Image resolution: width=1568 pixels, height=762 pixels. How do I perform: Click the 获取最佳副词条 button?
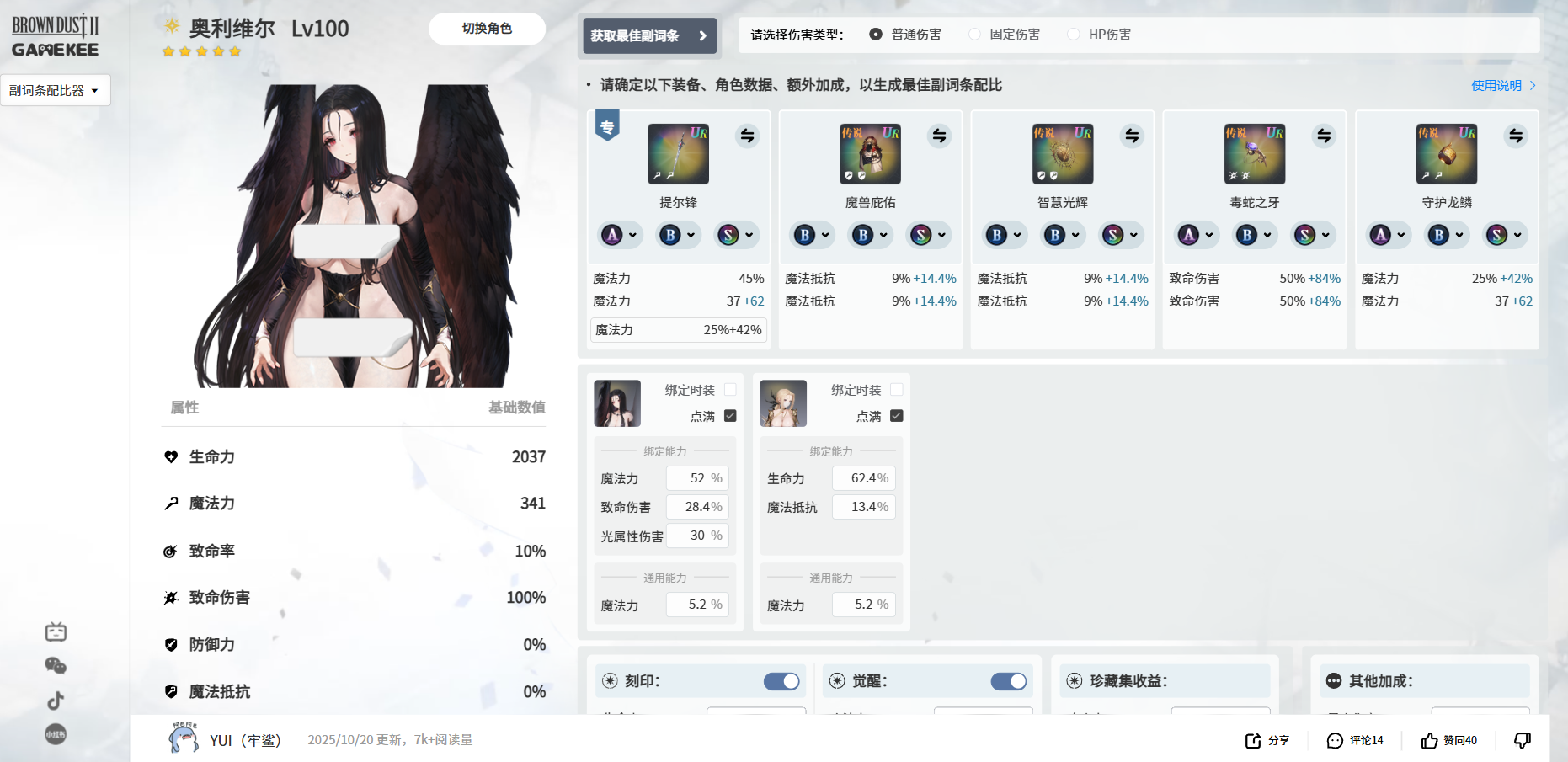[649, 36]
